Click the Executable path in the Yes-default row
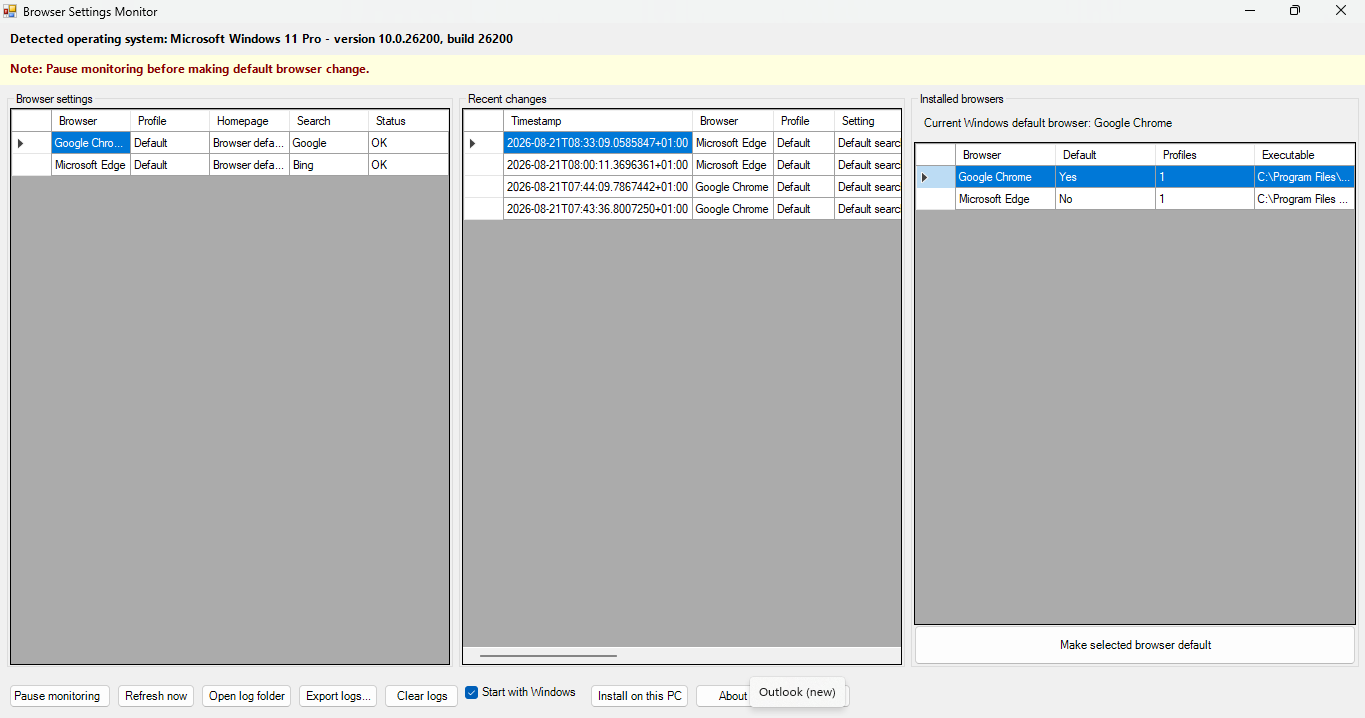1365x718 pixels. 1304,177
